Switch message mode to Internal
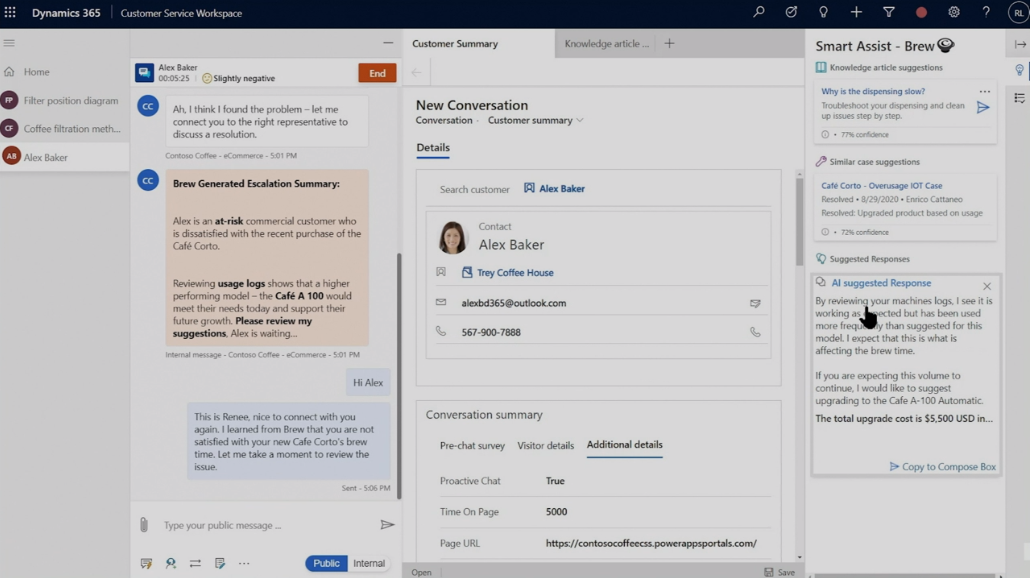This screenshot has width=1030, height=578. [x=369, y=563]
